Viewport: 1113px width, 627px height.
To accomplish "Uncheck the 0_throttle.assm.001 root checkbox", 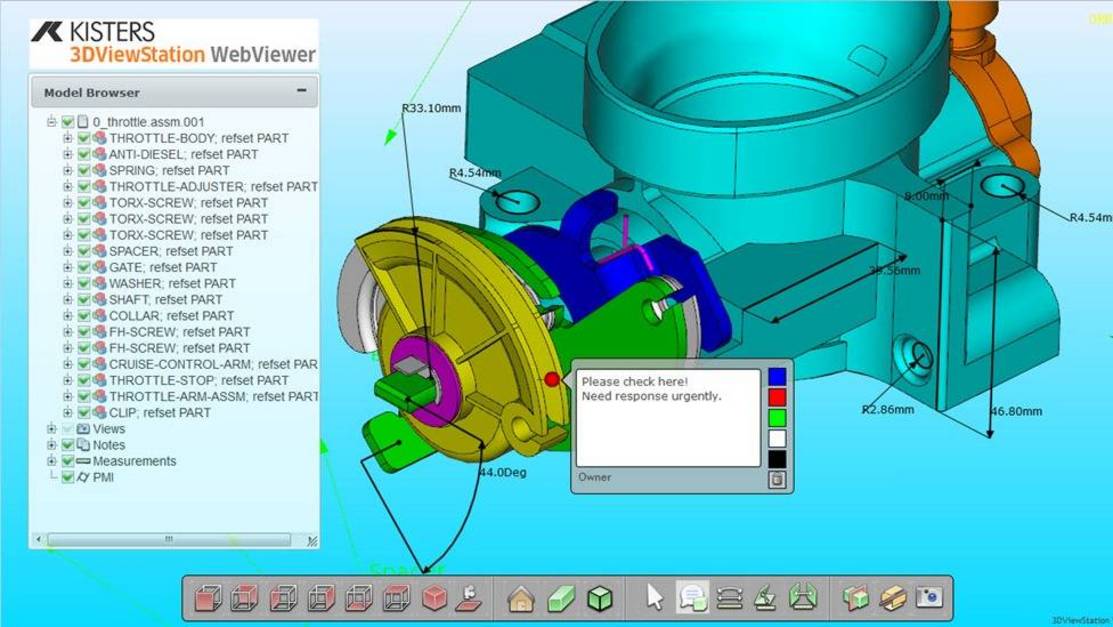I will point(68,122).
